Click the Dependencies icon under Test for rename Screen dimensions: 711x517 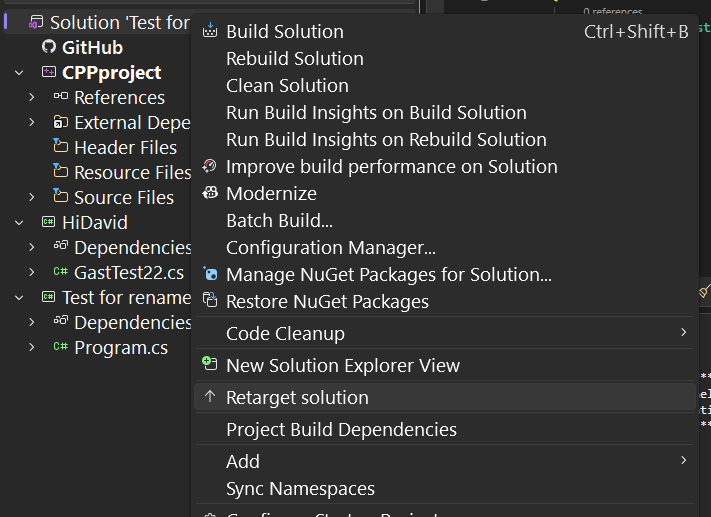click(x=61, y=321)
